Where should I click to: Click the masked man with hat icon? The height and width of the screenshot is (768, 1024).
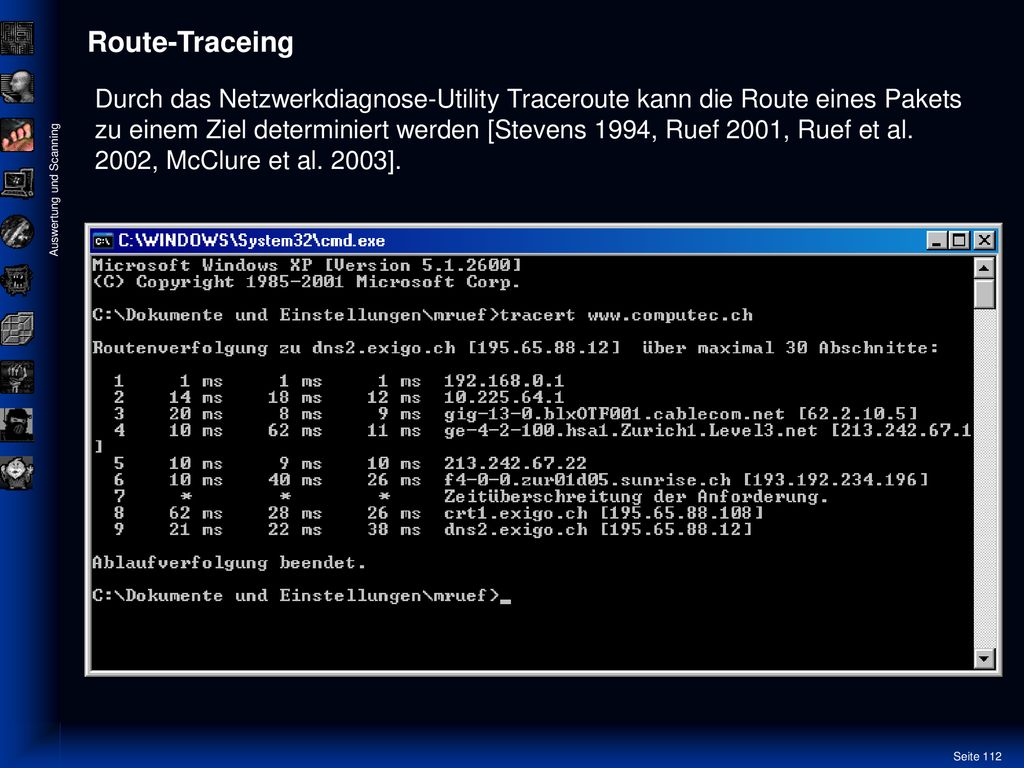tap(17, 425)
